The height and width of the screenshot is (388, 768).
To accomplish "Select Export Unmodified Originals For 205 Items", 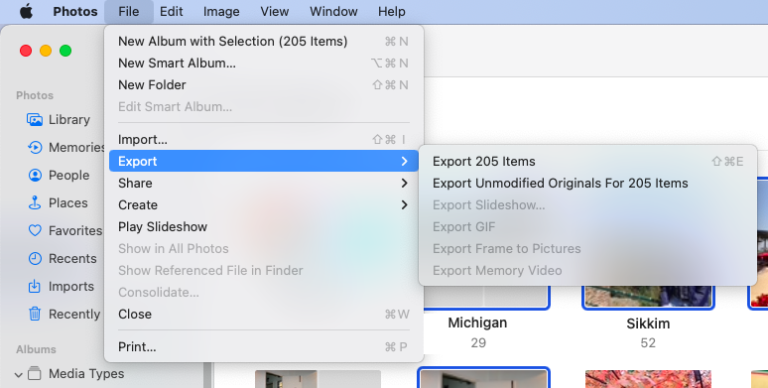I will click(x=588, y=183).
